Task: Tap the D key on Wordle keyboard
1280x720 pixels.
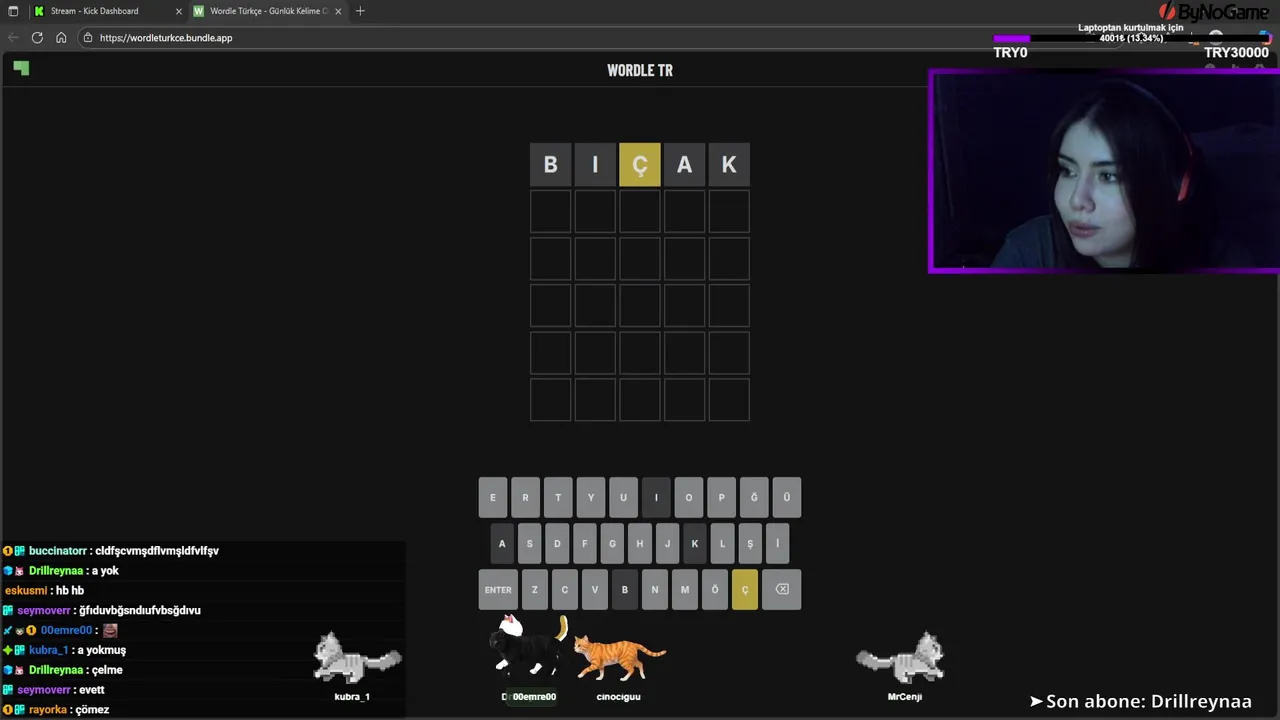Action: [557, 543]
